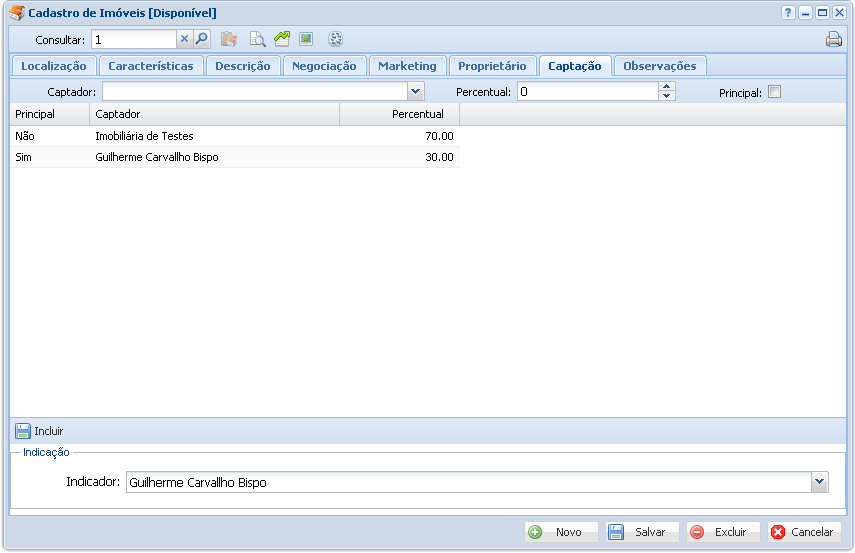Switch to the Localização tab
This screenshot has height=553, width=855.
(x=54, y=66)
